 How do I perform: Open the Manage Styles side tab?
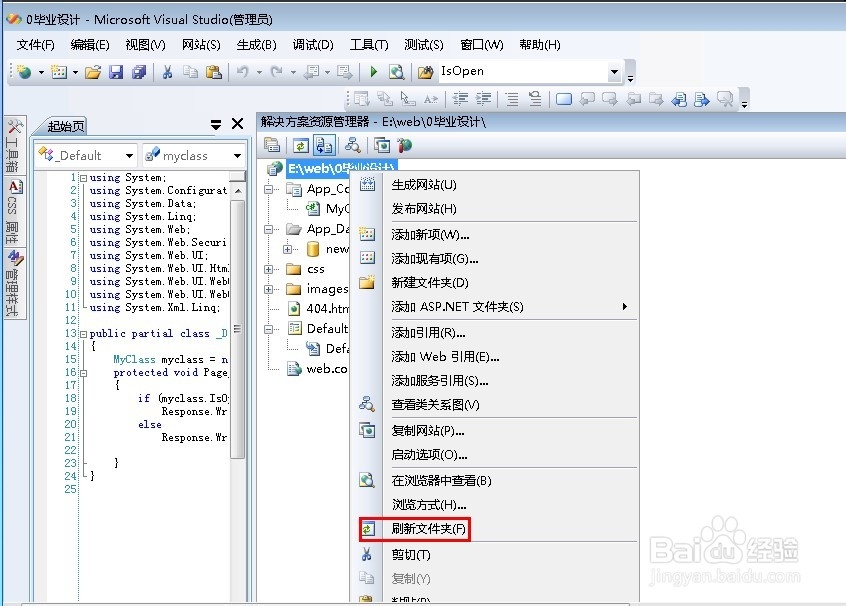point(13,284)
